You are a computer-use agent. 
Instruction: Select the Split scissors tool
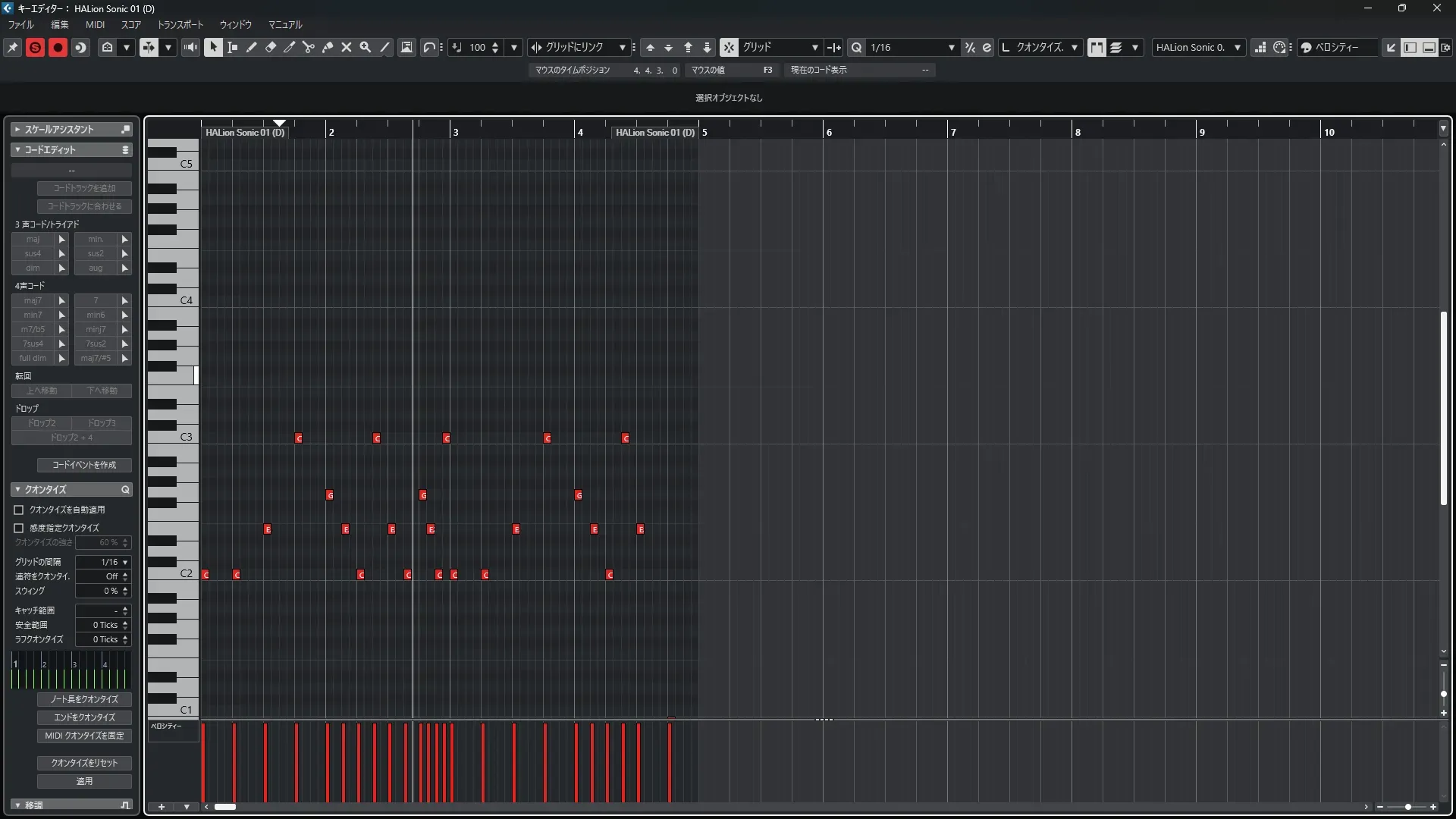[308, 47]
